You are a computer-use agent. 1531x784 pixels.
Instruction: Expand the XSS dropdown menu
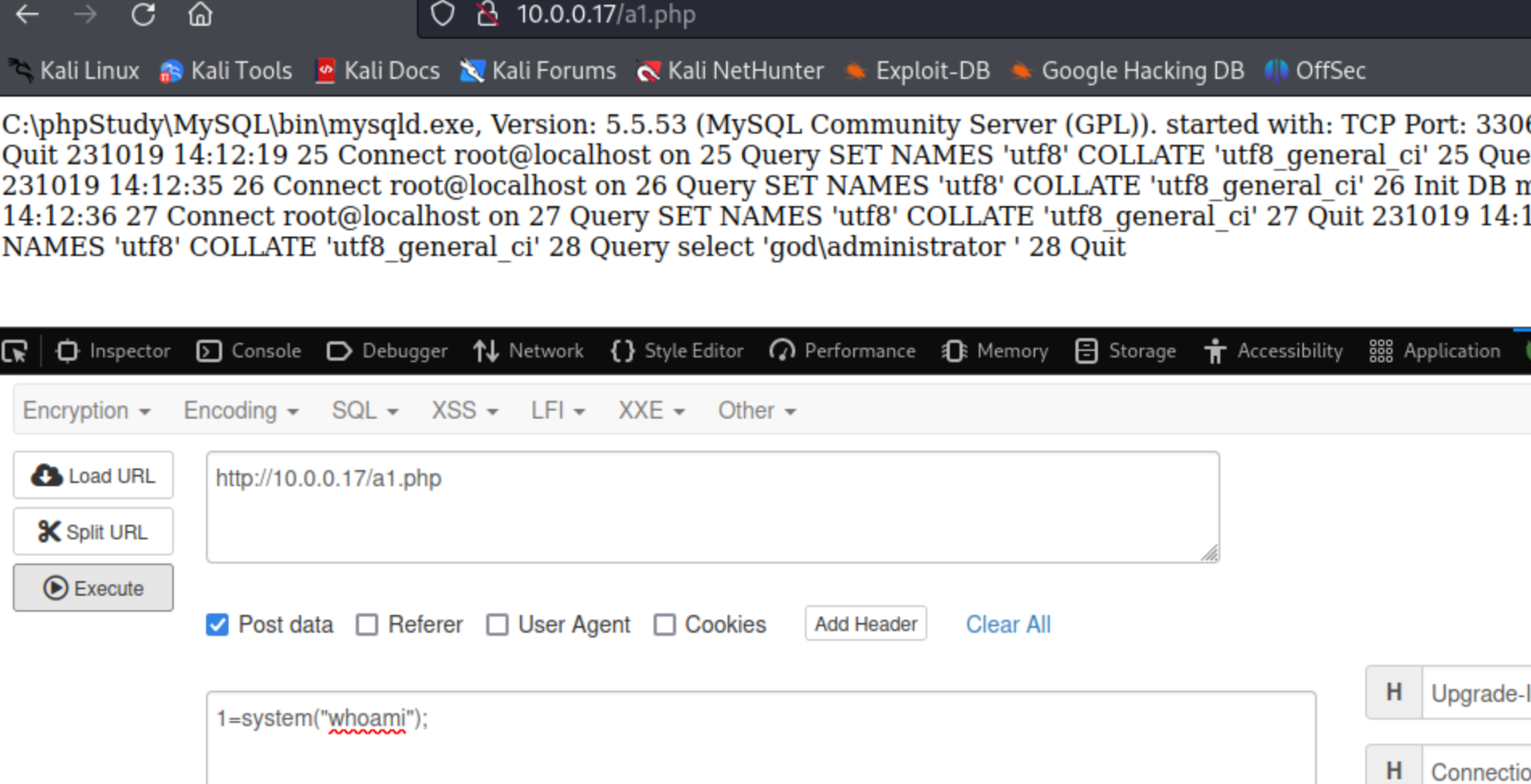[464, 411]
